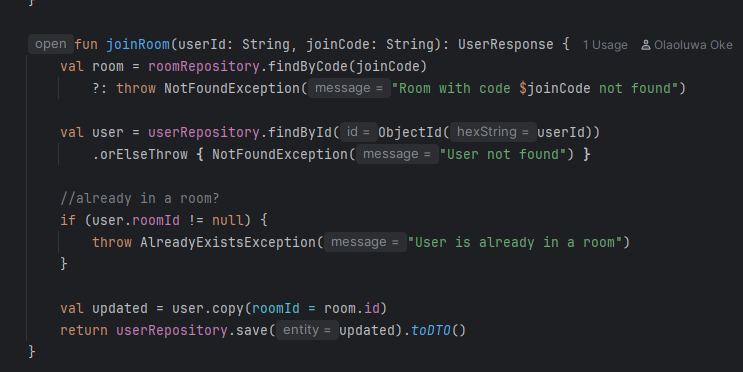Click 'message =' hint in AlreadyExistsException call
The width and height of the screenshot is (743, 372).
(x=365, y=242)
